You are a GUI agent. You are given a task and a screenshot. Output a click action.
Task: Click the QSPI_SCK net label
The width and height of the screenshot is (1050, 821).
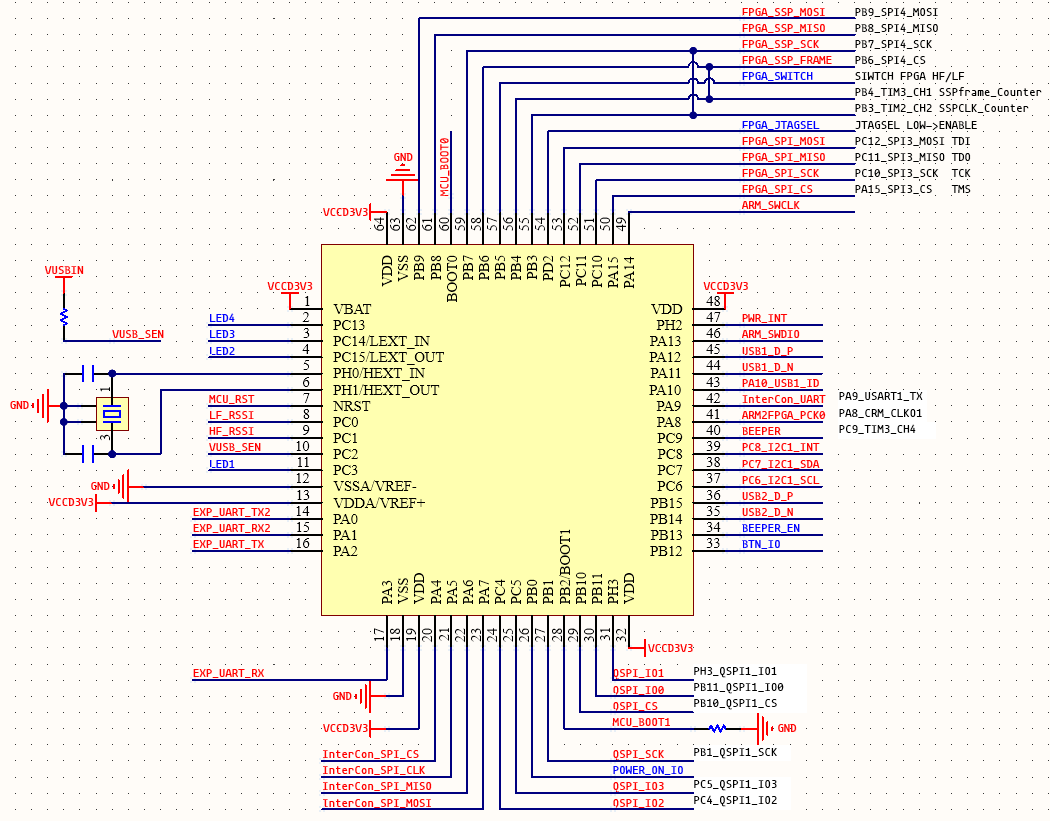click(x=638, y=755)
